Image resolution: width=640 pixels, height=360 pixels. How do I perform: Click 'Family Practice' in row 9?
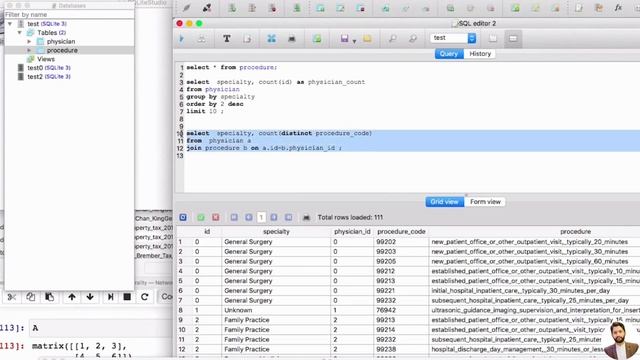276,320
